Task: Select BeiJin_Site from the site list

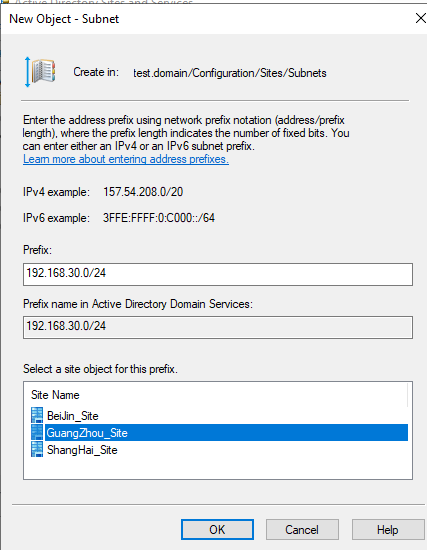Action: 73,416
